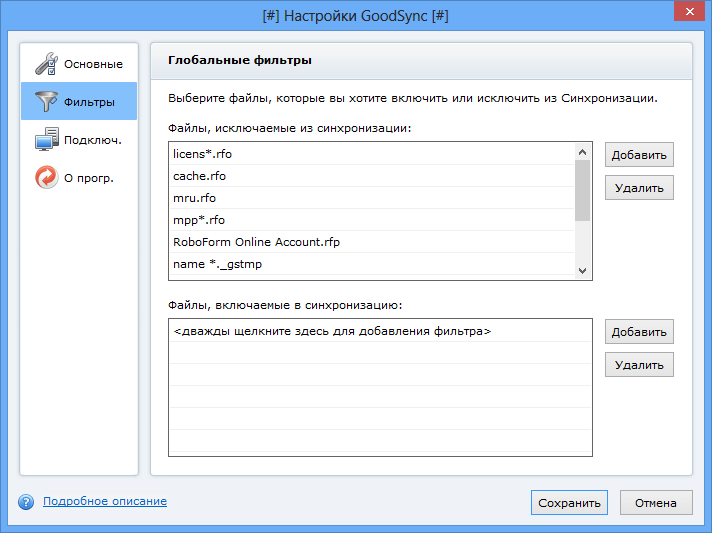Select cache.rfo filter entry
Image resolution: width=712 pixels, height=533 pixels.
[372, 176]
